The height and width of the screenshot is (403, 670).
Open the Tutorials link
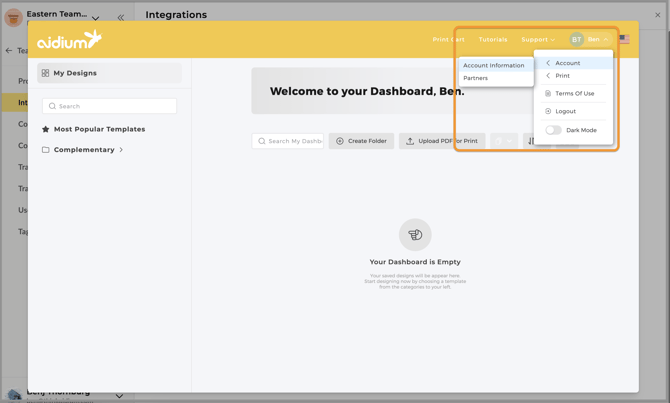tap(493, 40)
